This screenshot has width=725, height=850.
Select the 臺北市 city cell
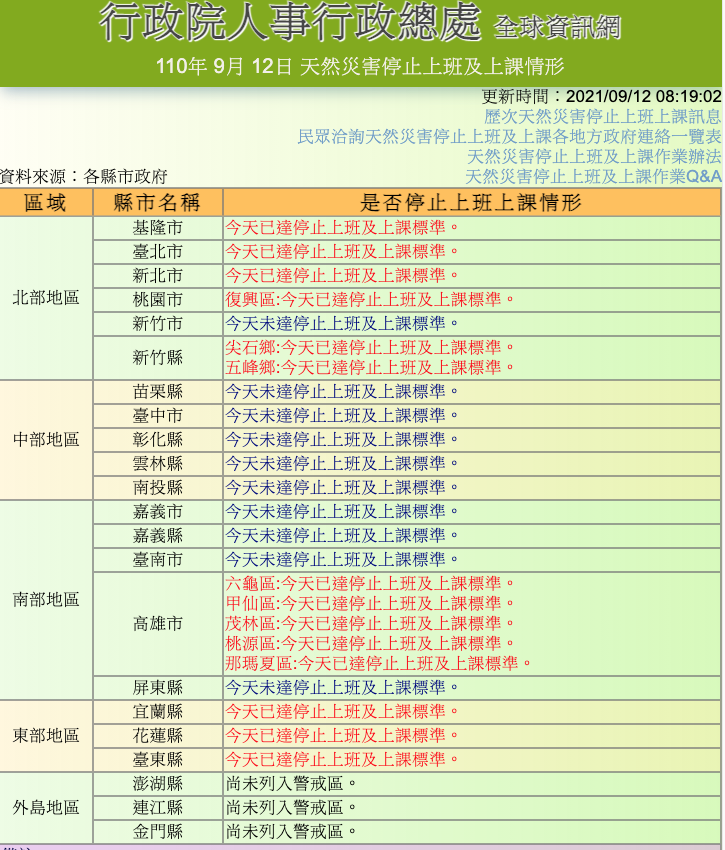click(157, 252)
